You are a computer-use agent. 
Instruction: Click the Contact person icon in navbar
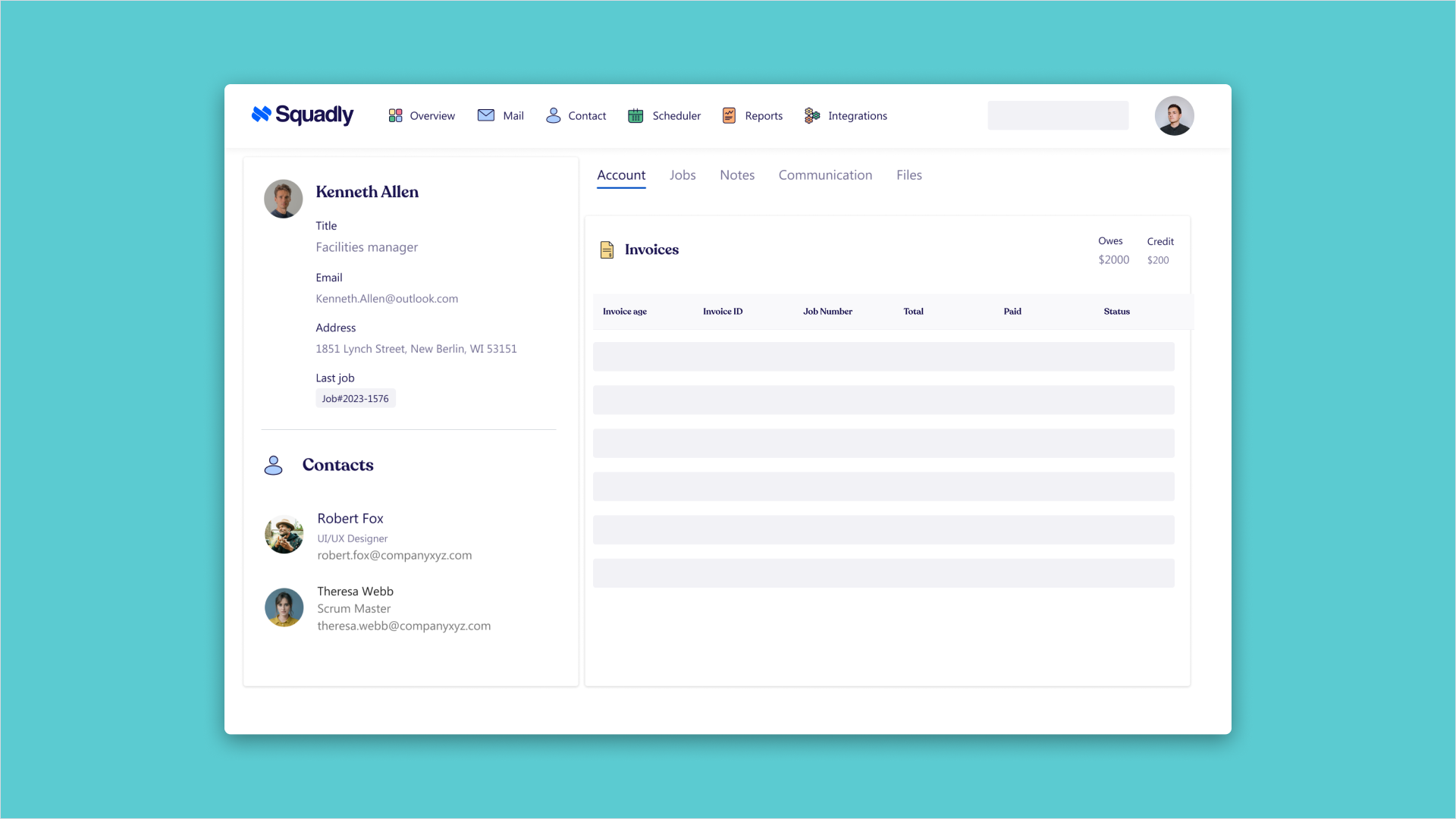pyautogui.click(x=553, y=115)
